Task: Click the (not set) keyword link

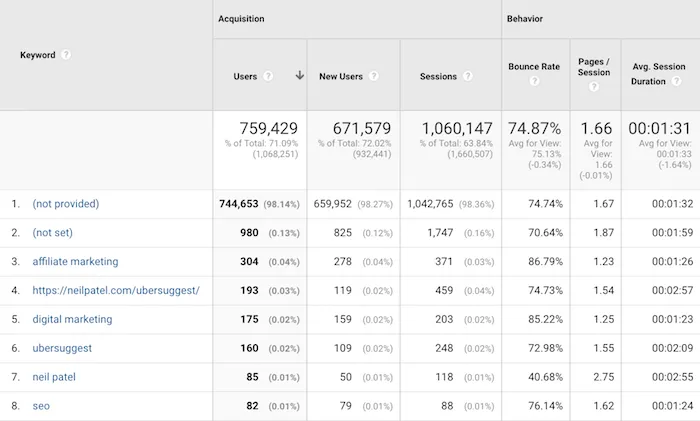Action: [52, 233]
